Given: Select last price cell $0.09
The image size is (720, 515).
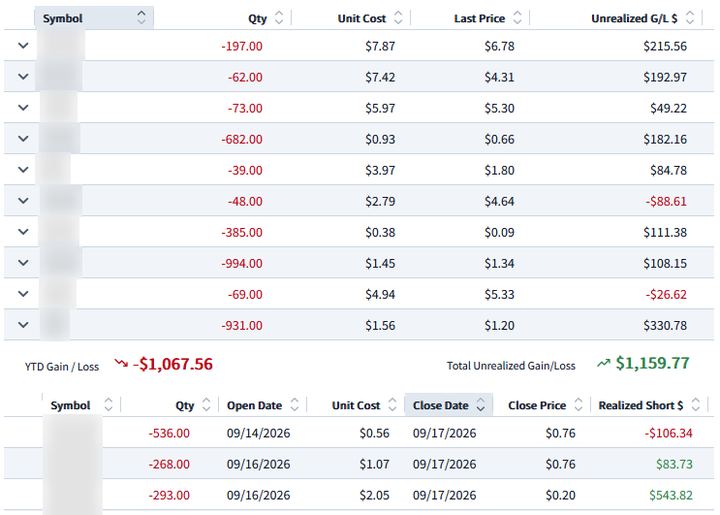Looking at the screenshot, I should pyautogui.click(x=499, y=232).
